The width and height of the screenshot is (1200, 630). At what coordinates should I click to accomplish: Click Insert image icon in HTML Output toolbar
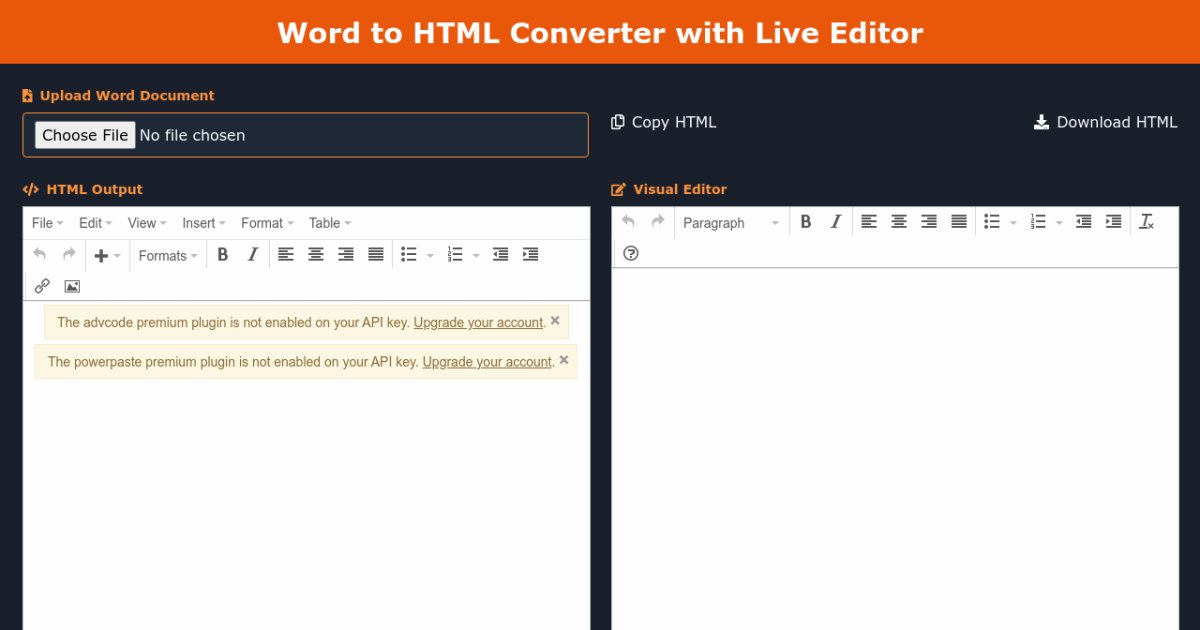72,286
